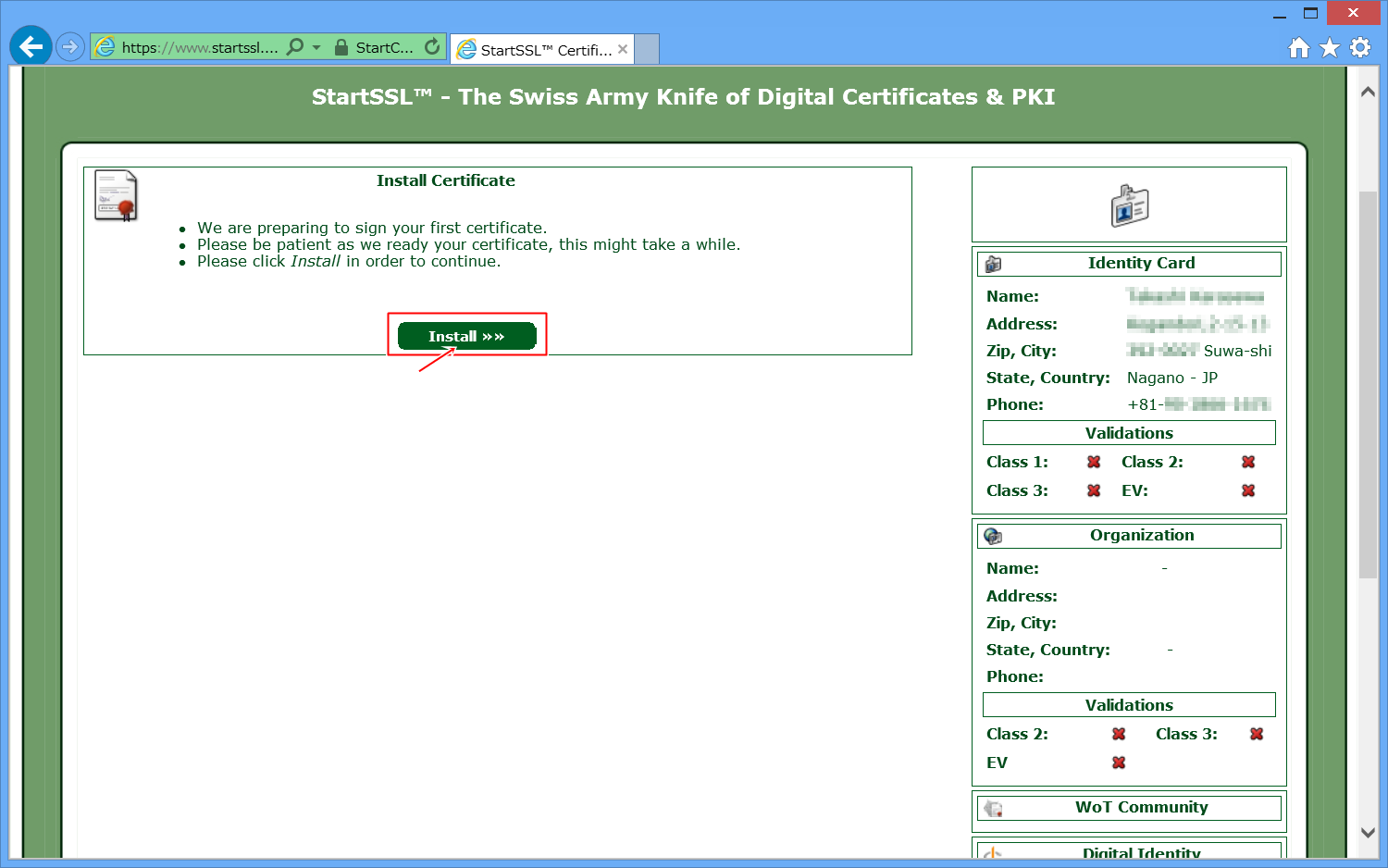The image size is (1388, 868).
Task: Click the ID badge icon above Identity Card
Action: 1129,205
